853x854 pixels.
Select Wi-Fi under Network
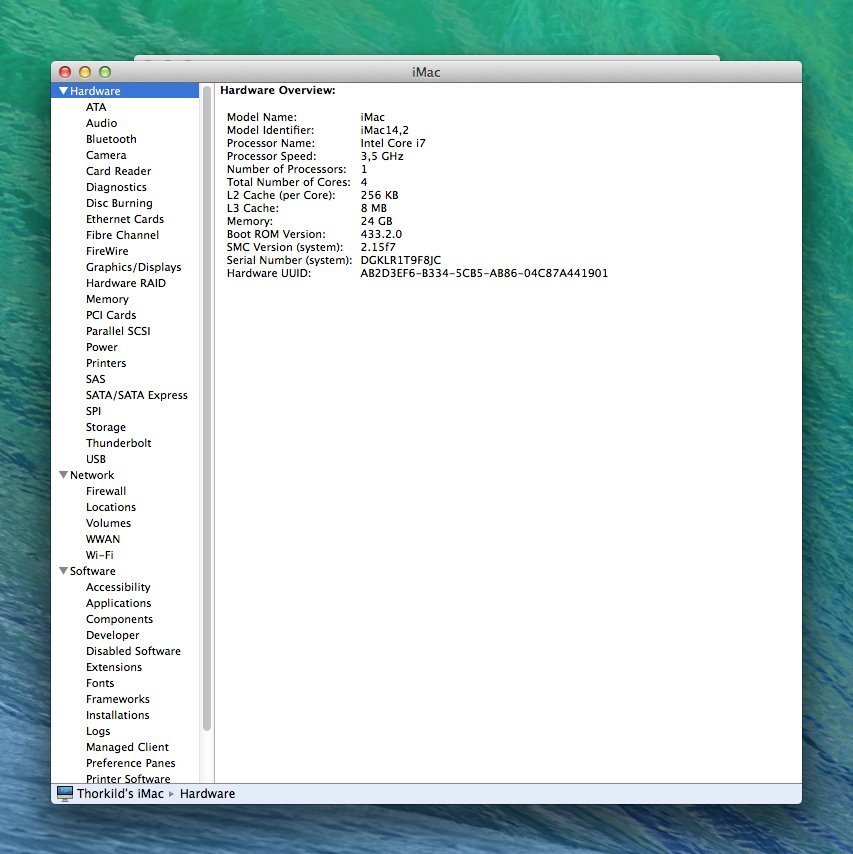pos(100,555)
